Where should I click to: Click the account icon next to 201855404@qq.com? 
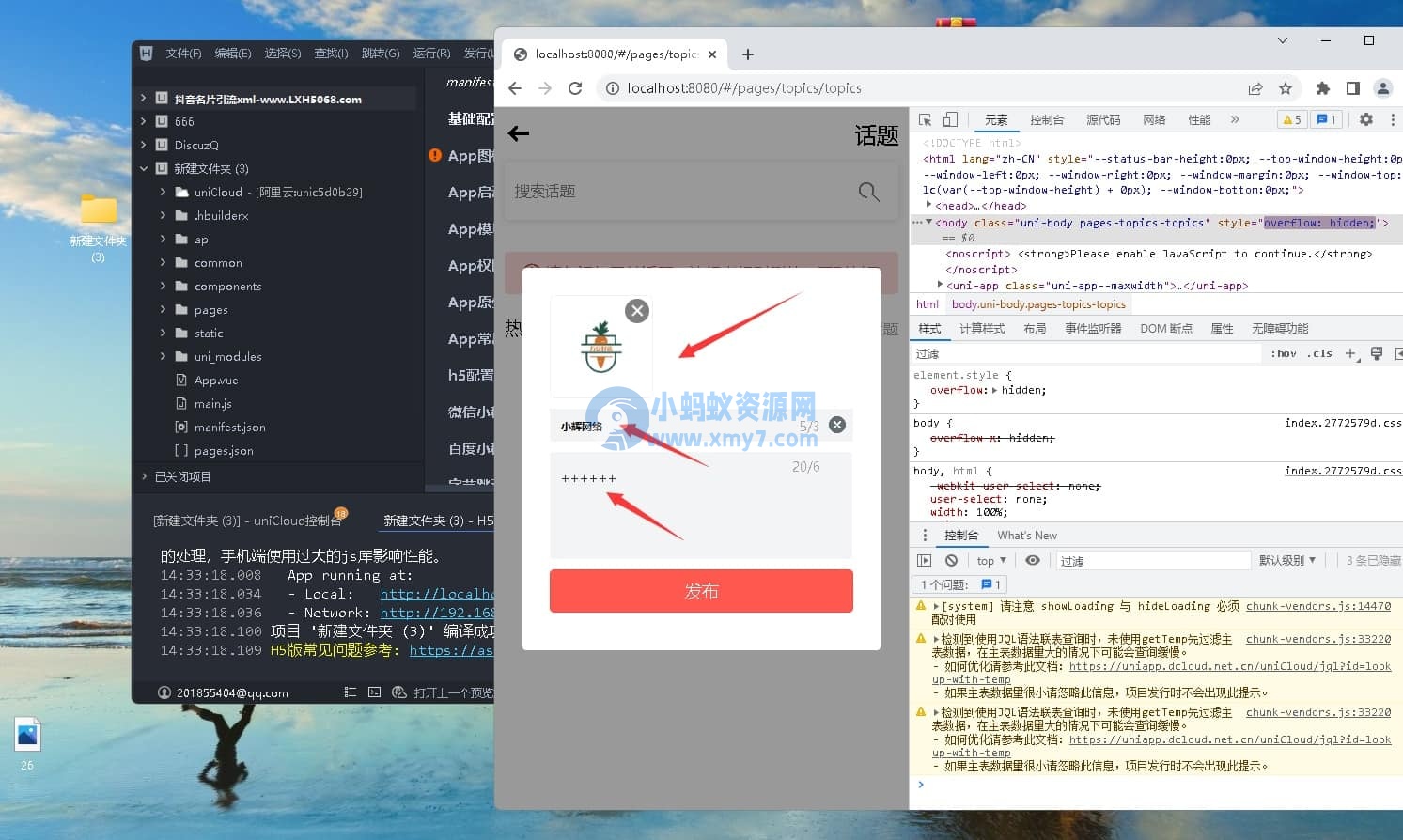(164, 692)
